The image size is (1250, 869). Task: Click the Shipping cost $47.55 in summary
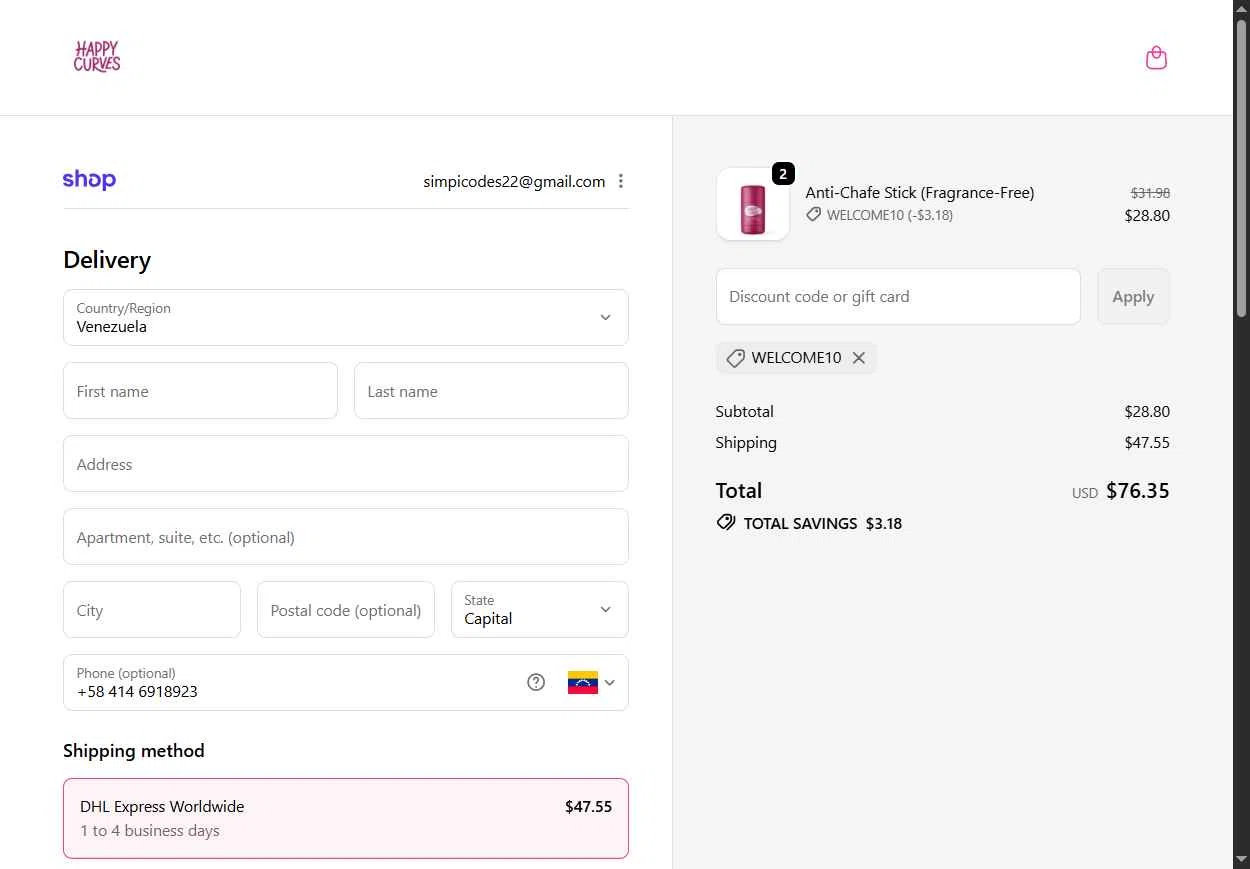click(1147, 443)
